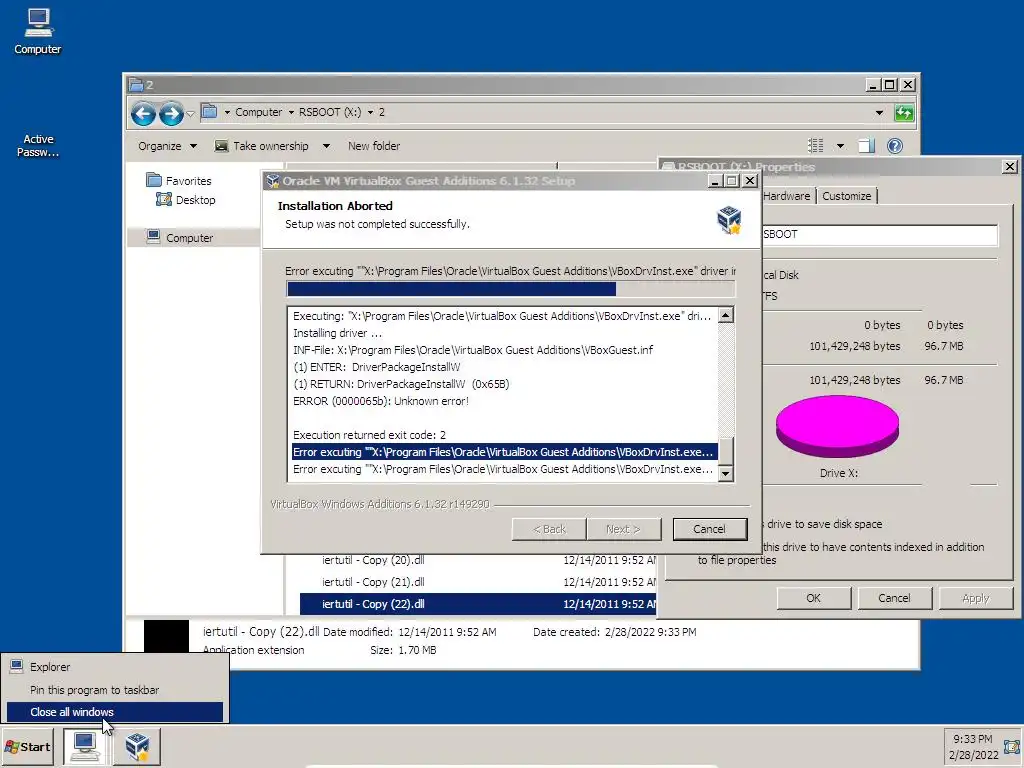Image resolution: width=1024 pixels, height=768 pixels.
Task: Open the Active Password desktop shortcut
Action: pyautogui.click(x=38, y=146)
